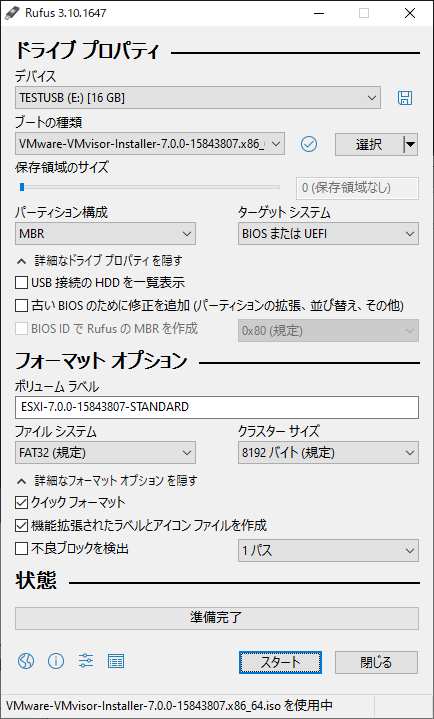Open ファイル システム FAT32 dropdown
This screenshot has height=719, width=434.
click(106, 453)
